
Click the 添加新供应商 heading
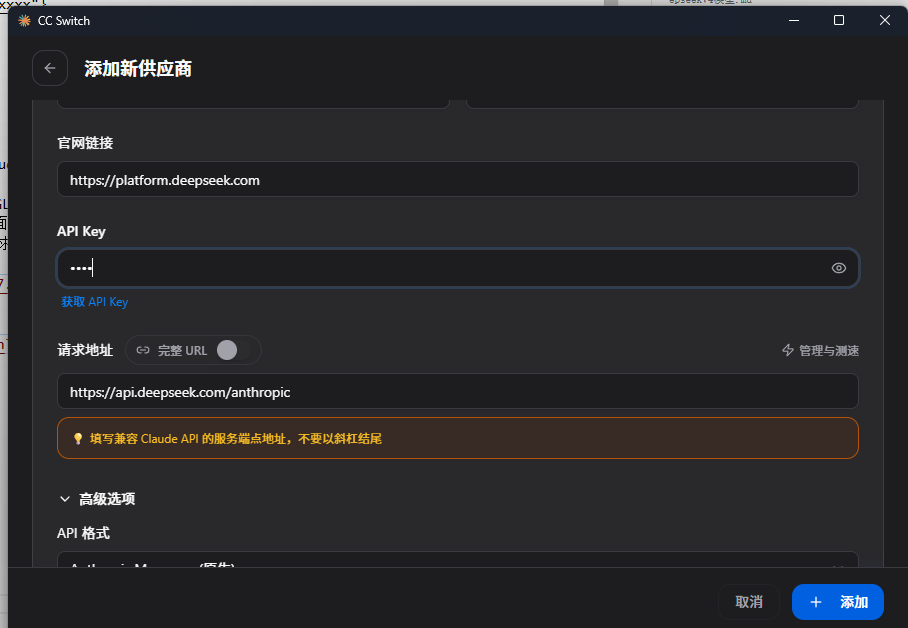pos(138,68)
